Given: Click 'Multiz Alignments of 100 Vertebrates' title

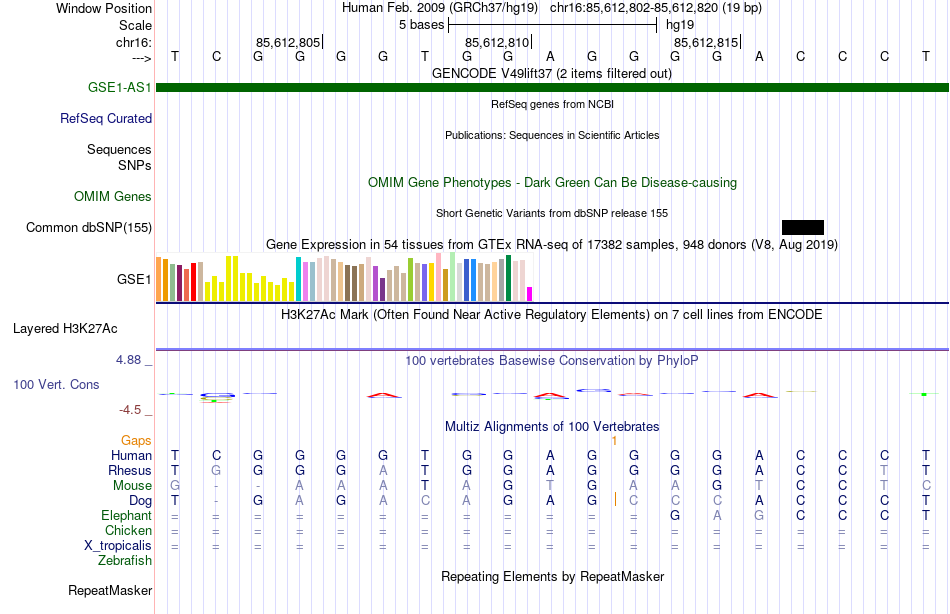Looking at the screenshot, I should pos(552,426).
